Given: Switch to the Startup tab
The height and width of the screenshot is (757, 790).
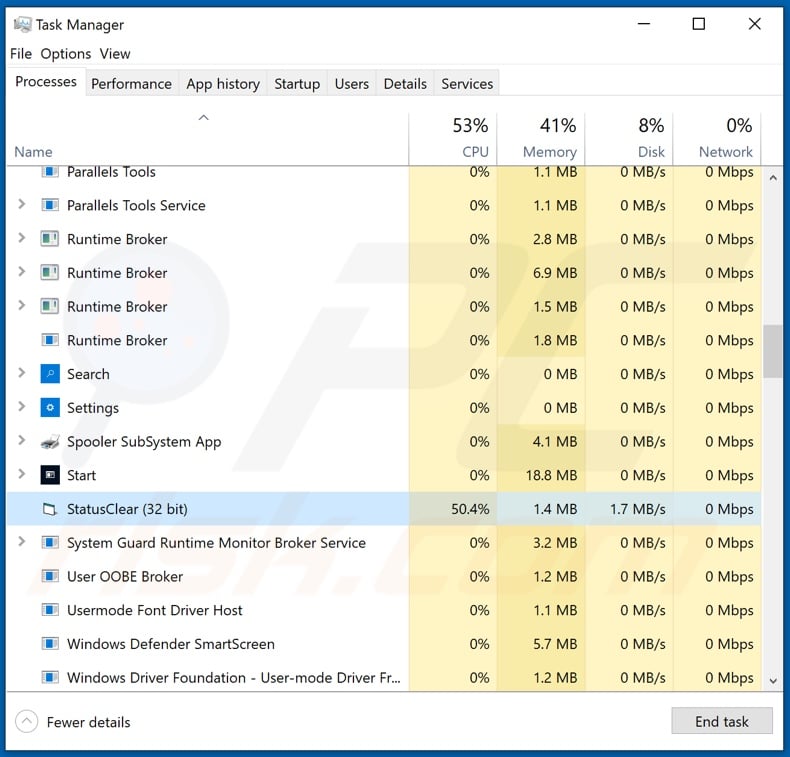Looking at the screenshot, I should 297,84.
